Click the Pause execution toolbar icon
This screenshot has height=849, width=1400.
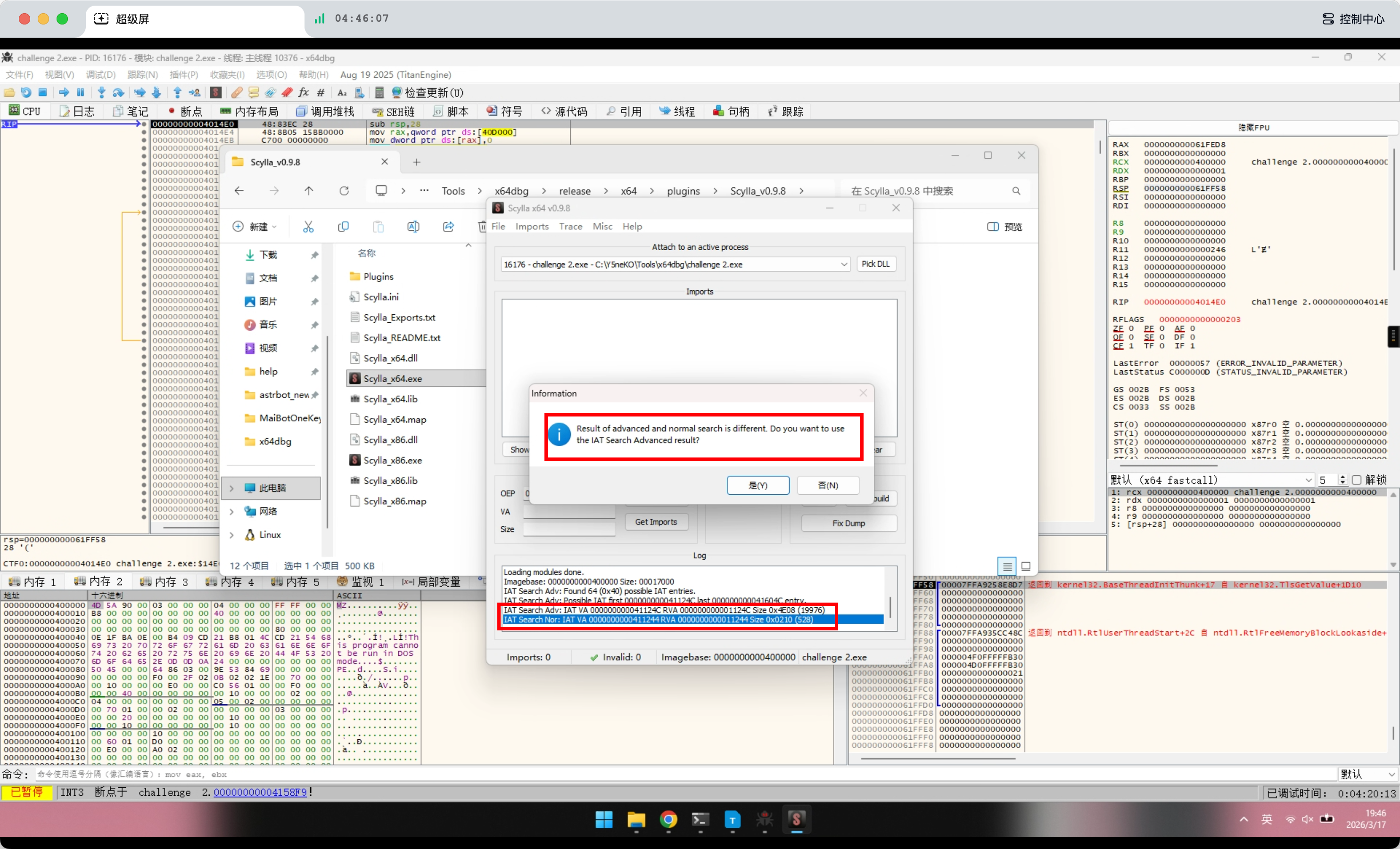(81, 92)
